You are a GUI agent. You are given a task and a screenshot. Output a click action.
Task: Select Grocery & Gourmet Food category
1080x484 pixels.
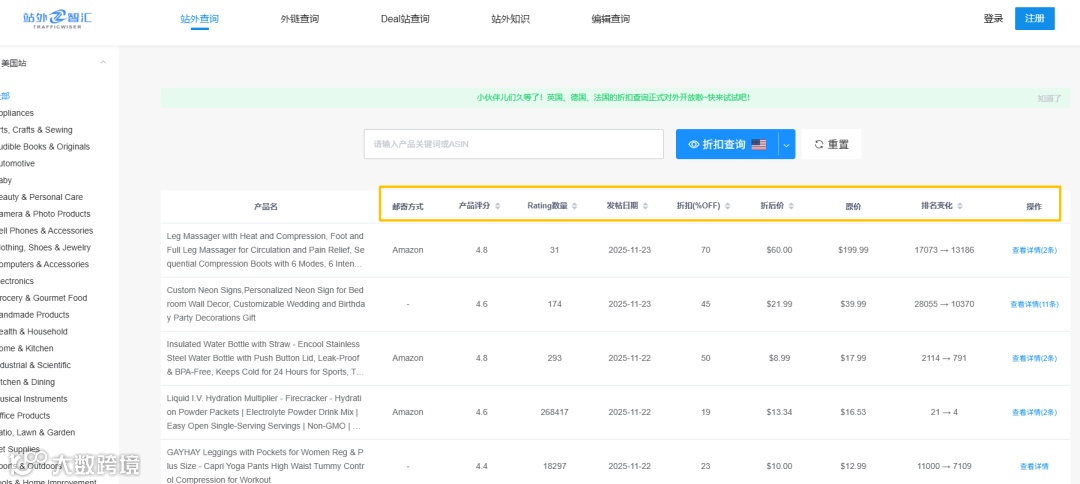pyautogui.click(x=43, y=298)
